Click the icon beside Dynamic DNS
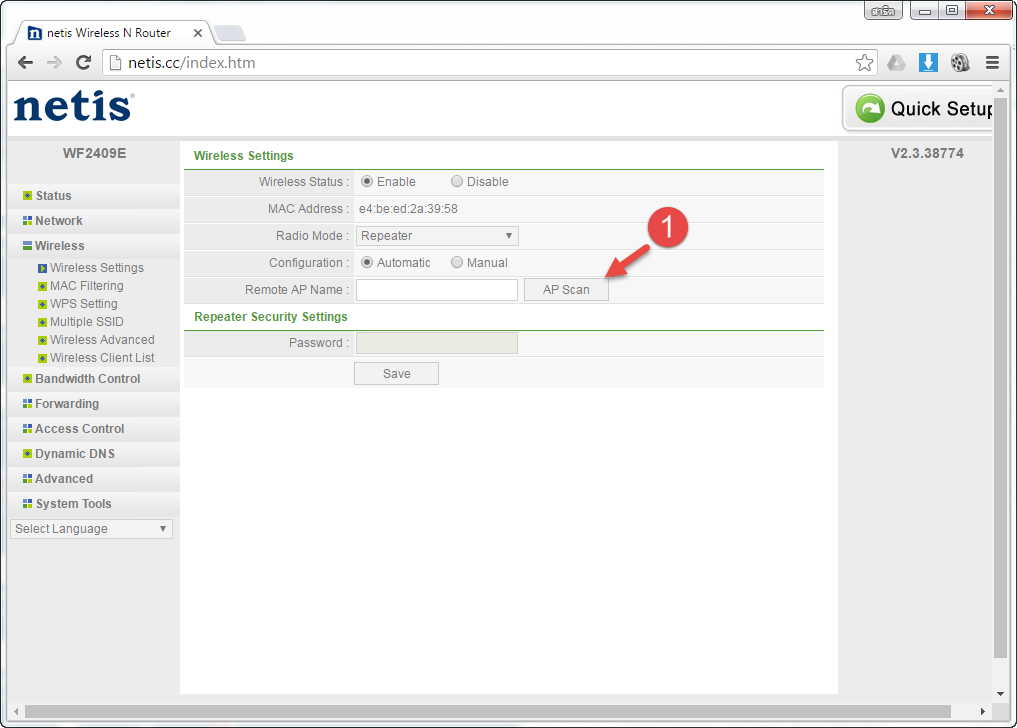This screenshot has width=1017, height=728. coord(27,454)
